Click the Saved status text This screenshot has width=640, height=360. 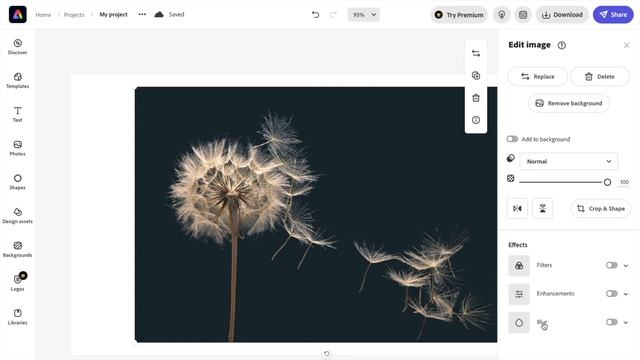176,14
